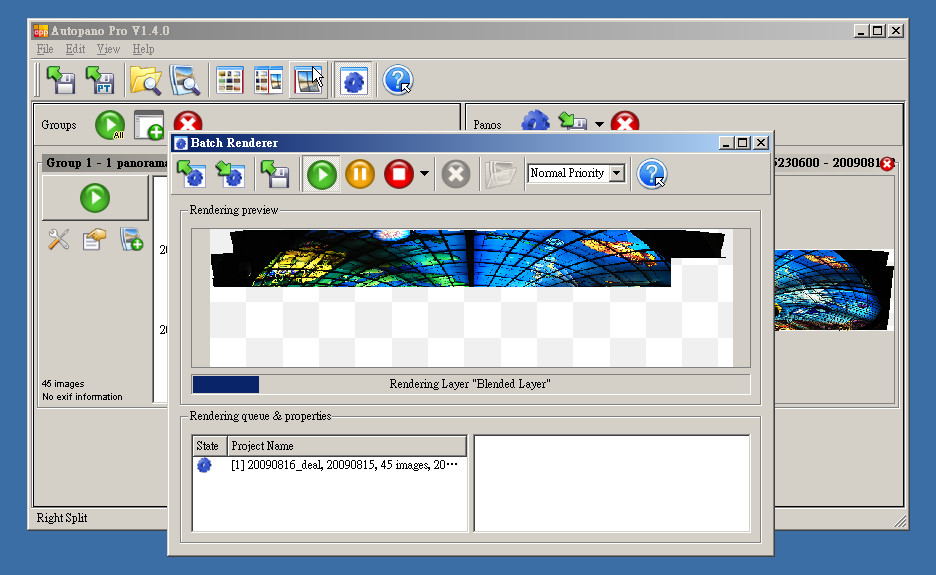Click the Right Split status bar text
The image size is (936, 575).
coord(62,518)
